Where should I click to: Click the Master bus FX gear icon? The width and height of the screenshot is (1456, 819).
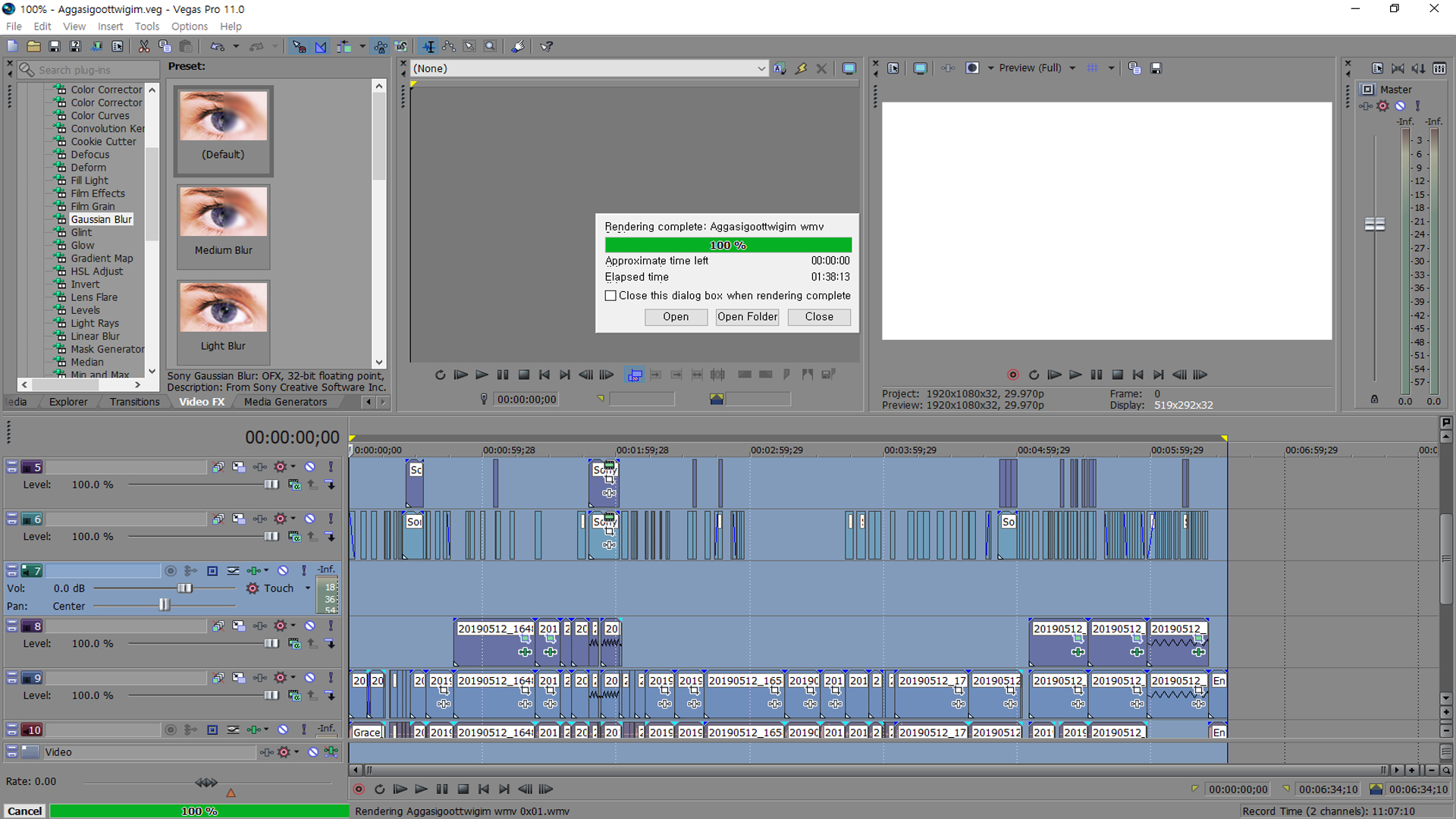1382,106
